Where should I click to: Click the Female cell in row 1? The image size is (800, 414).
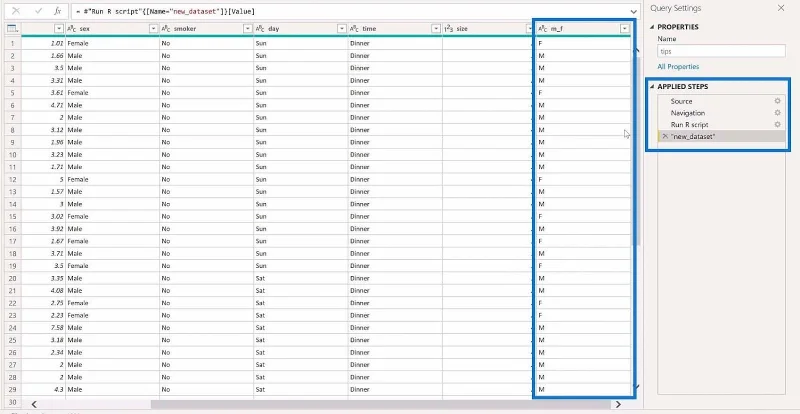(x=112, y=43)
